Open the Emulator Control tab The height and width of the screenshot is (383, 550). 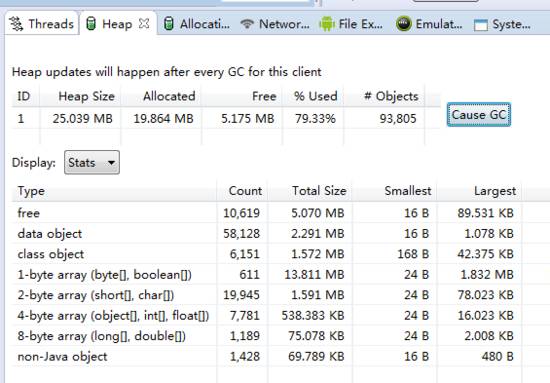(429, 24)
